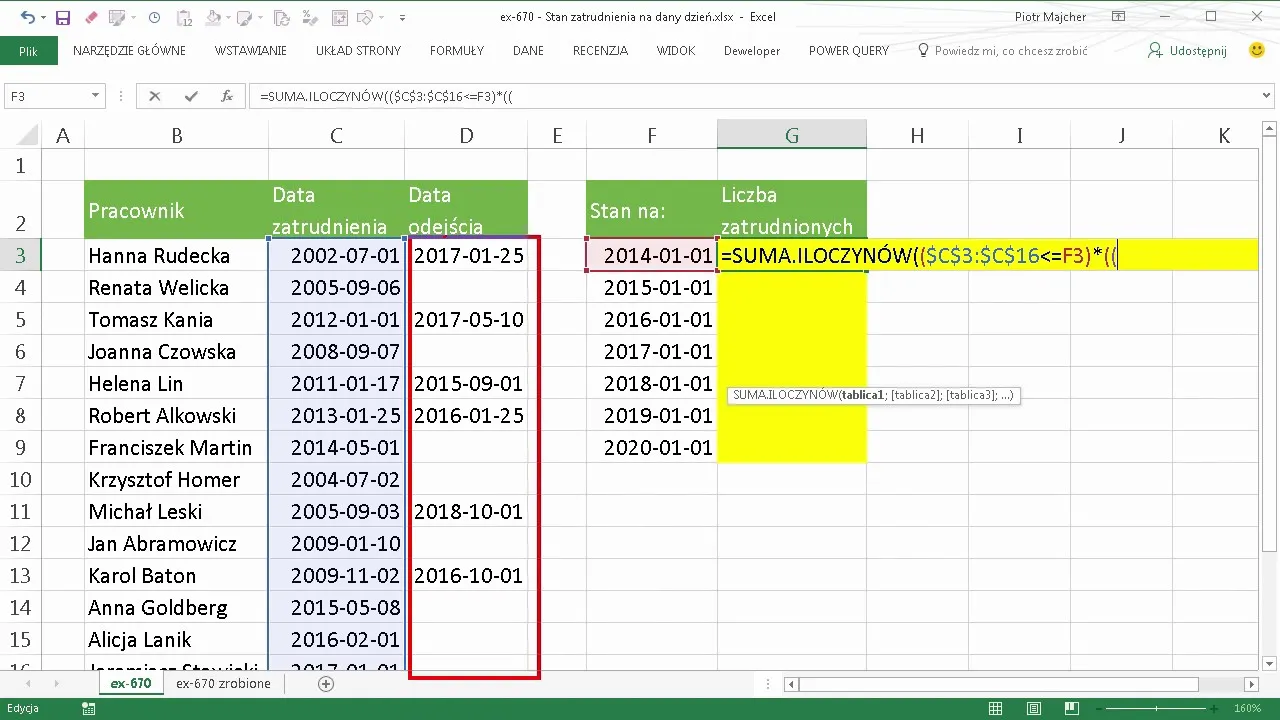1280x720 pixels.
Task: Open the Name Box dropdown arrow
Action: (96, 96)
